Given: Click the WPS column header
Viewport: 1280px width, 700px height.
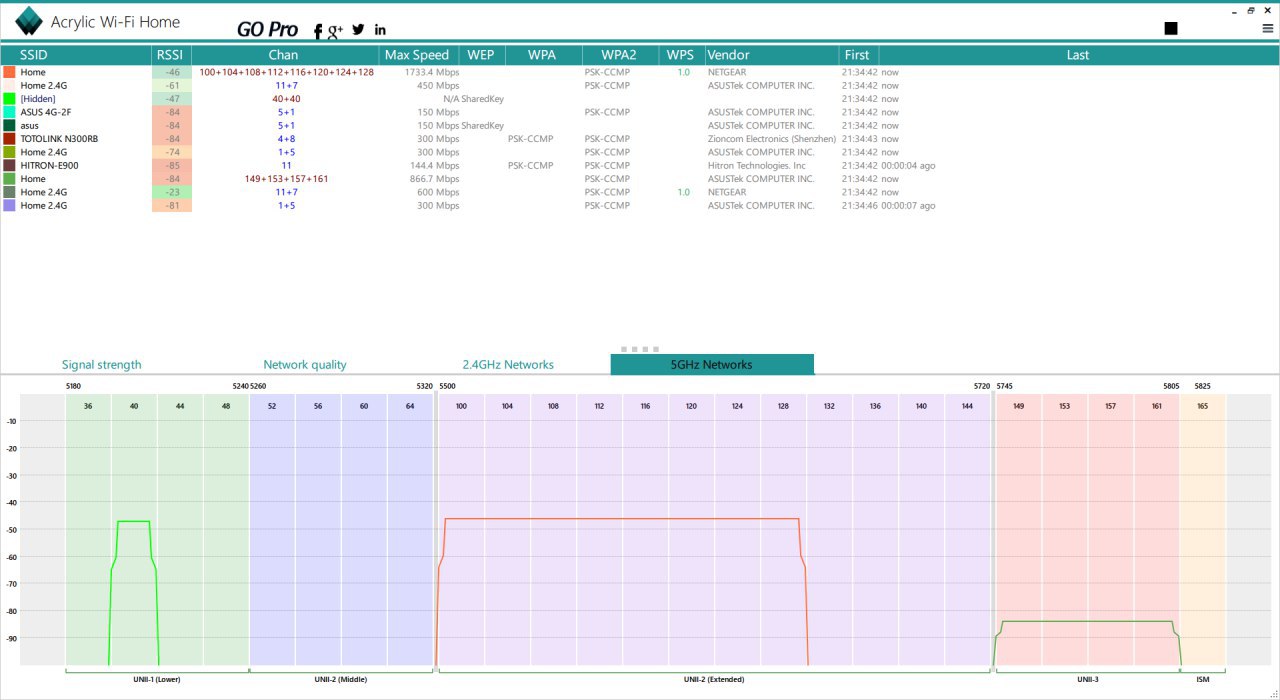Looking at the screenshot, I should [681, 55].
